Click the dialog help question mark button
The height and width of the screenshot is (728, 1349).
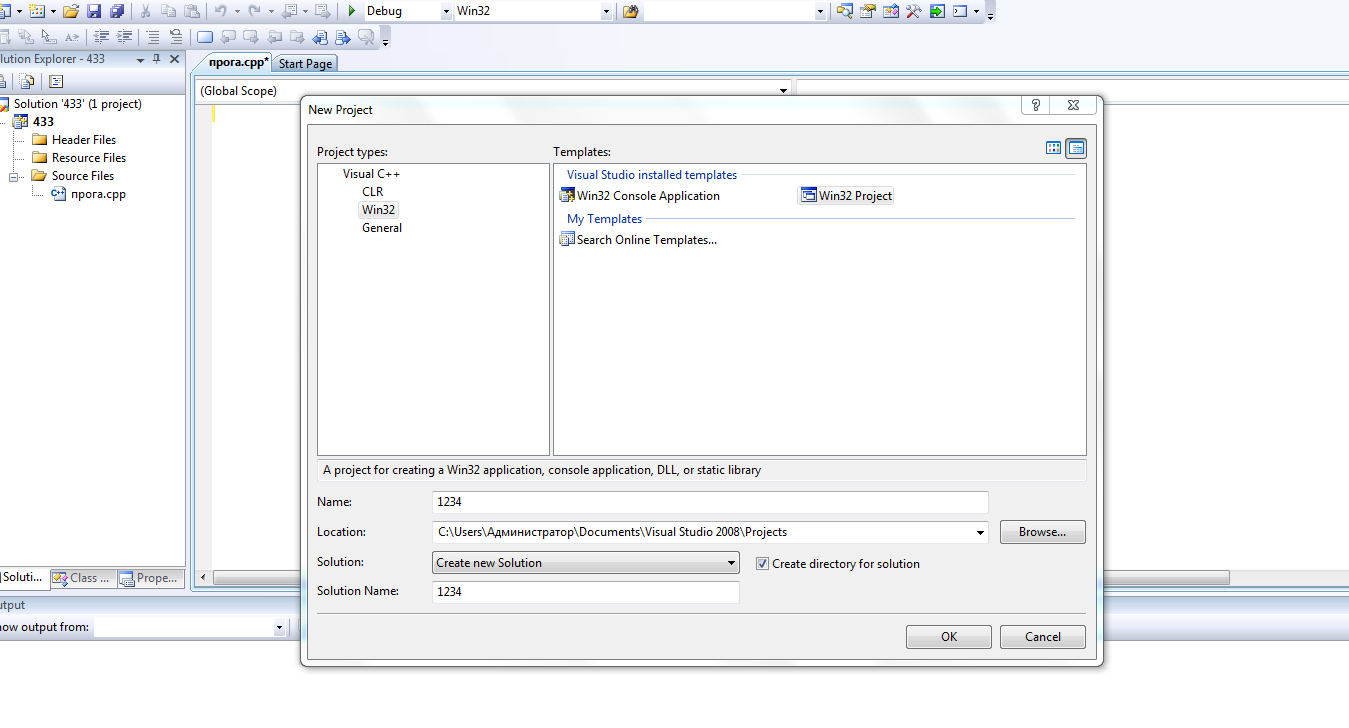point(1036,105)
